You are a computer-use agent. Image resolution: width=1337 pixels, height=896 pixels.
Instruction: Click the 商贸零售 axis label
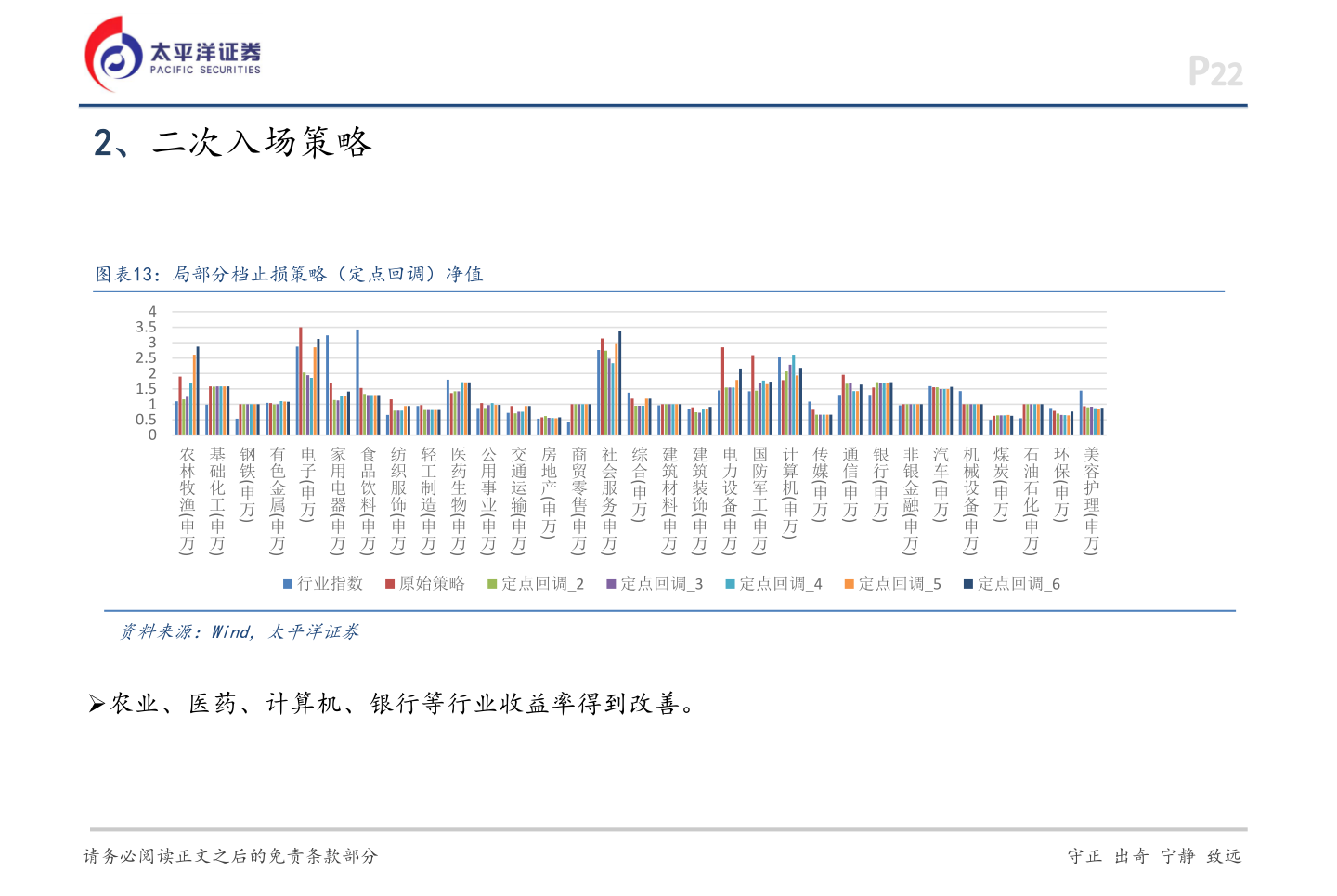tap(579, 500)
